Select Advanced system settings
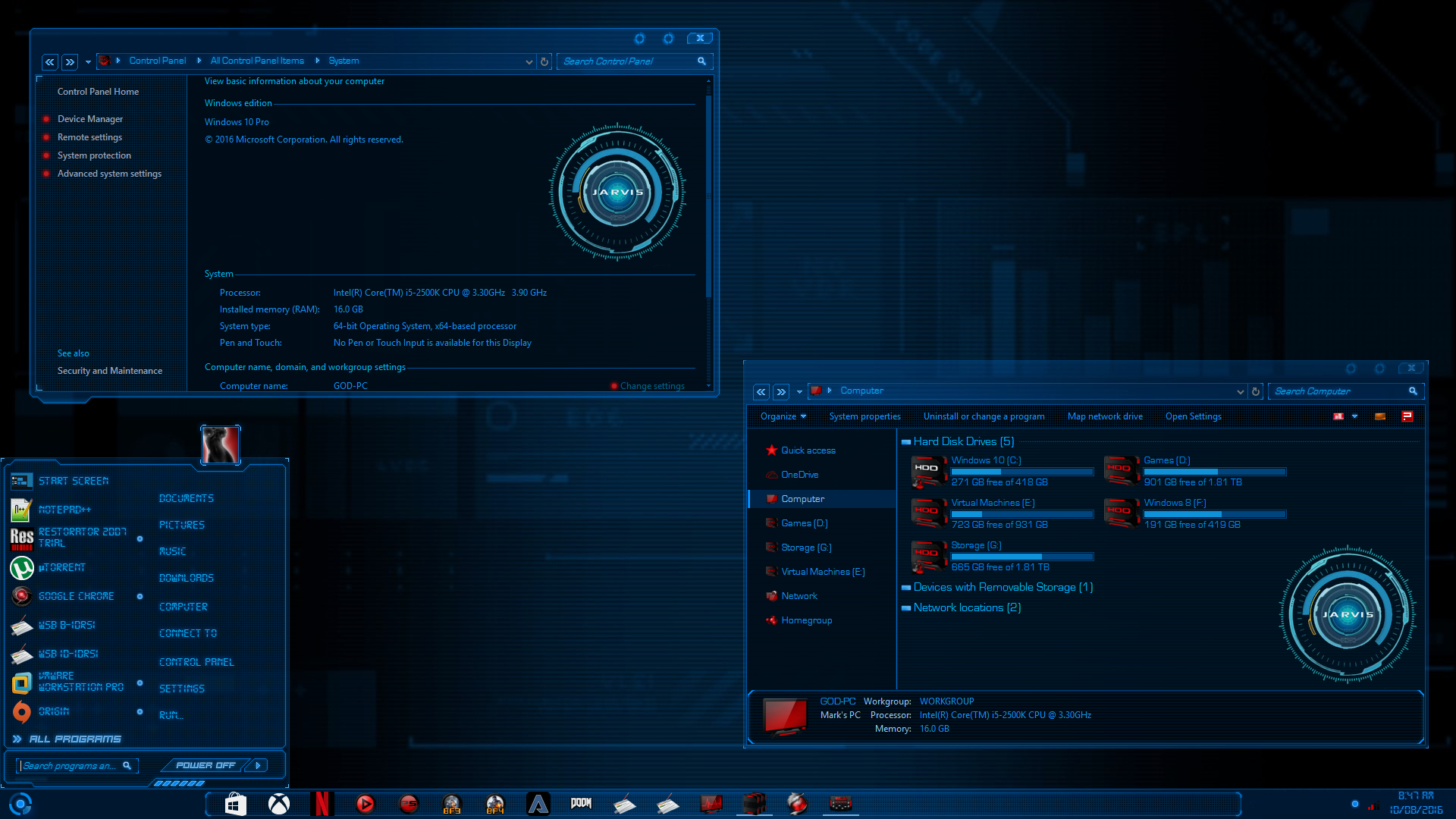 110,173
